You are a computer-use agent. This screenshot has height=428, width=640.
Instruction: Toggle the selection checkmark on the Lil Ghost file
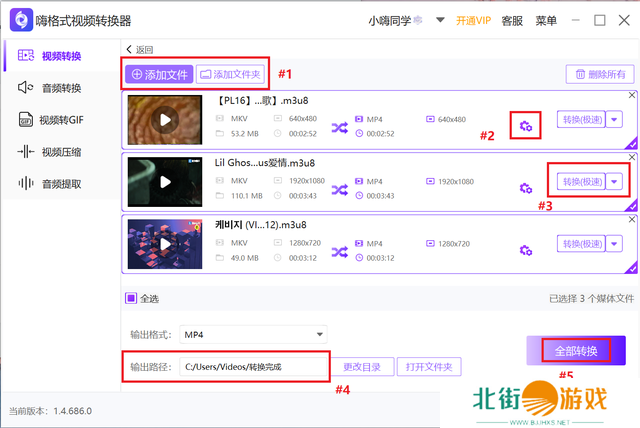pyautogui.click(x=631, y=205)
